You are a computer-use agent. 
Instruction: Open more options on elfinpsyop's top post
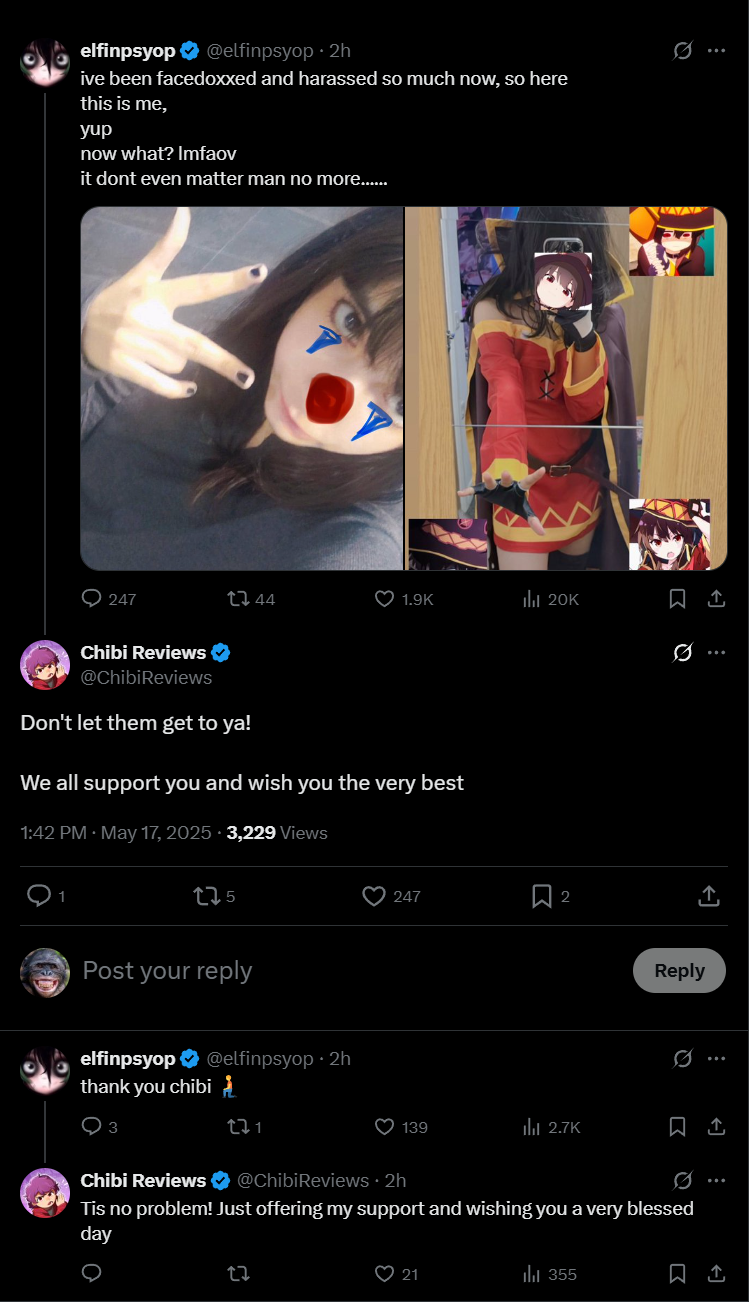point(716,51)
